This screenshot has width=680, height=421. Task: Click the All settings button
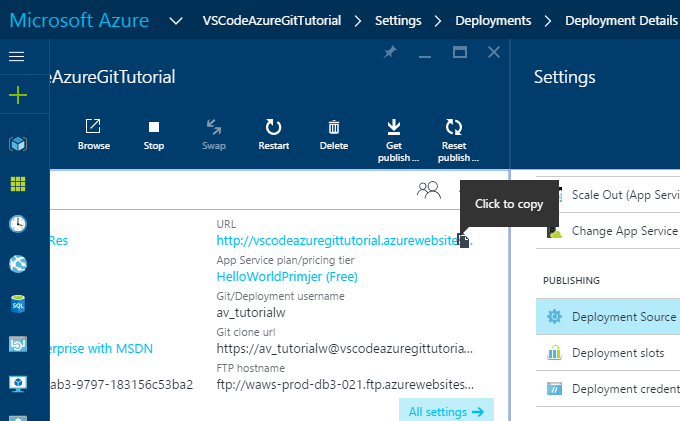[446, 411]
